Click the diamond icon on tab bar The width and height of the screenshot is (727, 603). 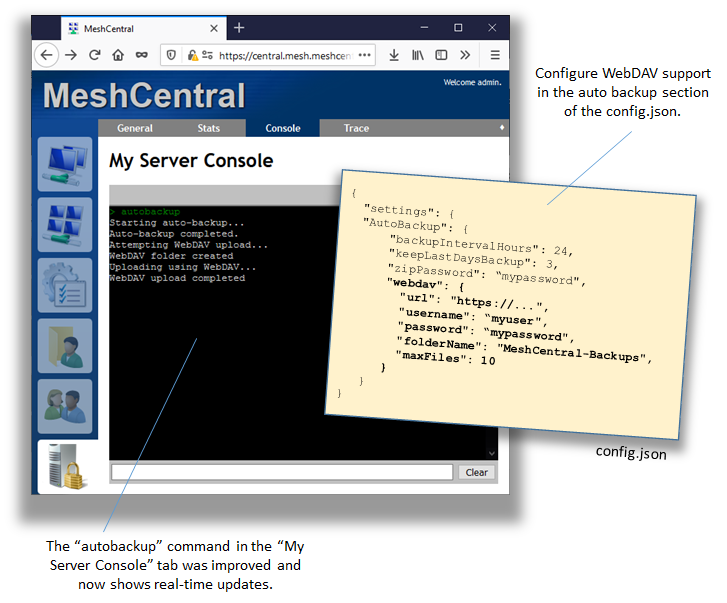(502, 127)
